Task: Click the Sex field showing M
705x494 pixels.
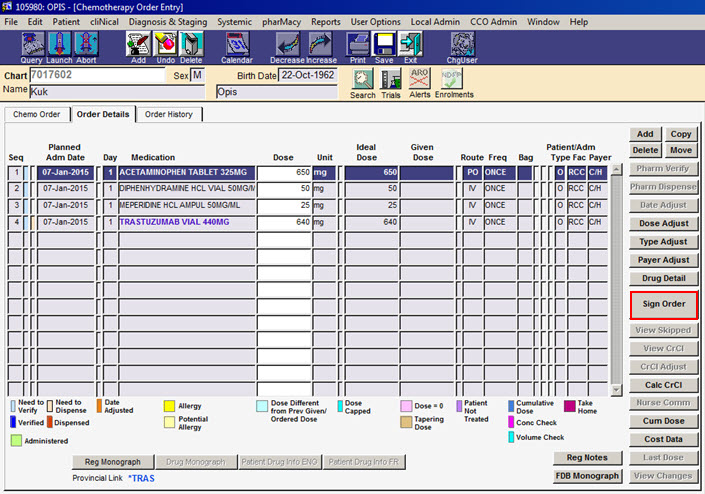Action: pyautogui.click(x=197, y=75)
